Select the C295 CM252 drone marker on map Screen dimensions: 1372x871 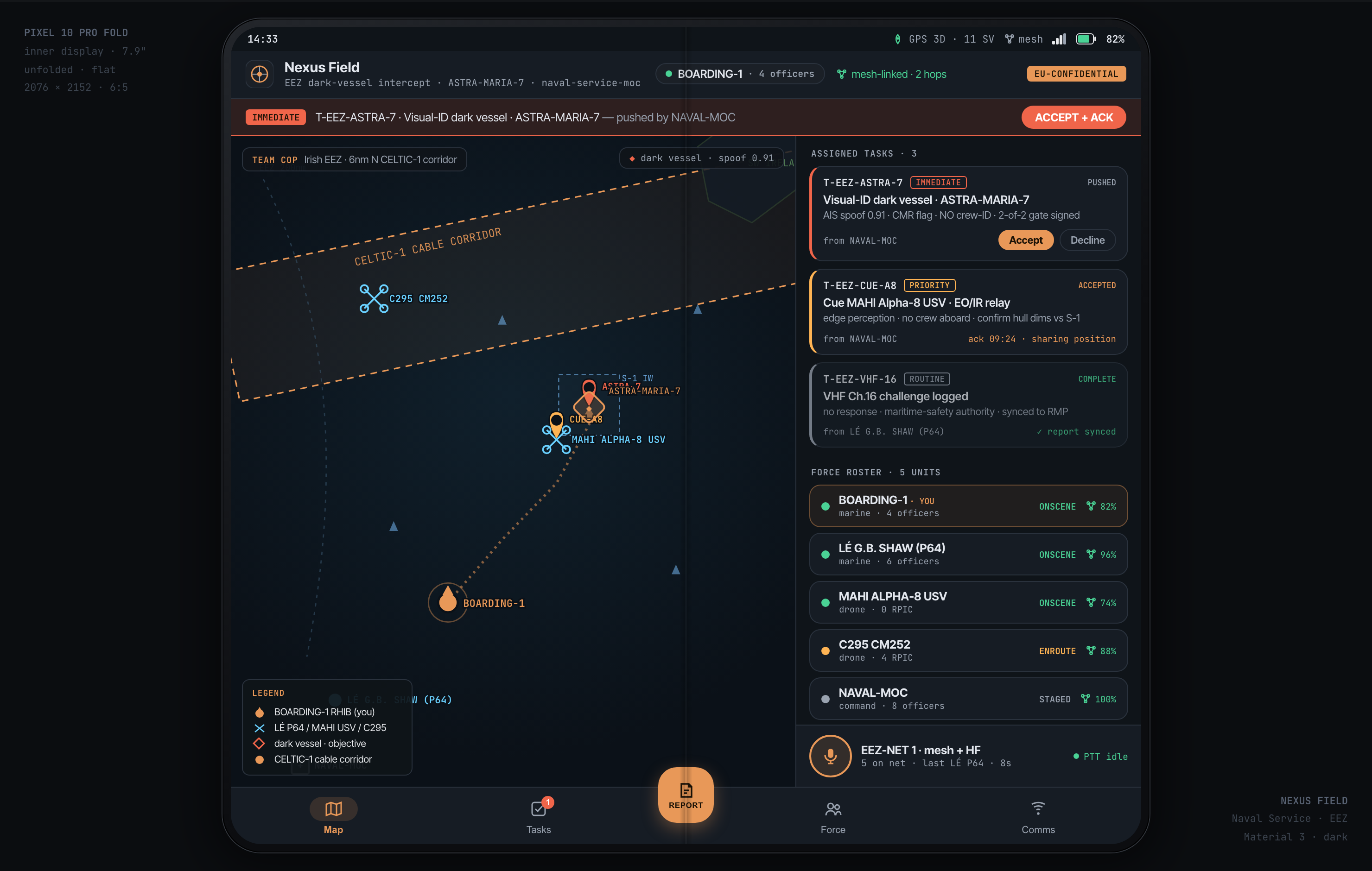pyautogui.click(x=374, y=298)
